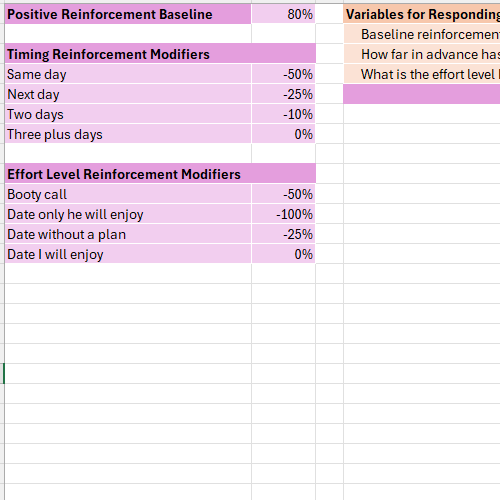500x500 pixels.
Task: Select the 0% value beside Date I will enjoy
Action: coord(283,254)
